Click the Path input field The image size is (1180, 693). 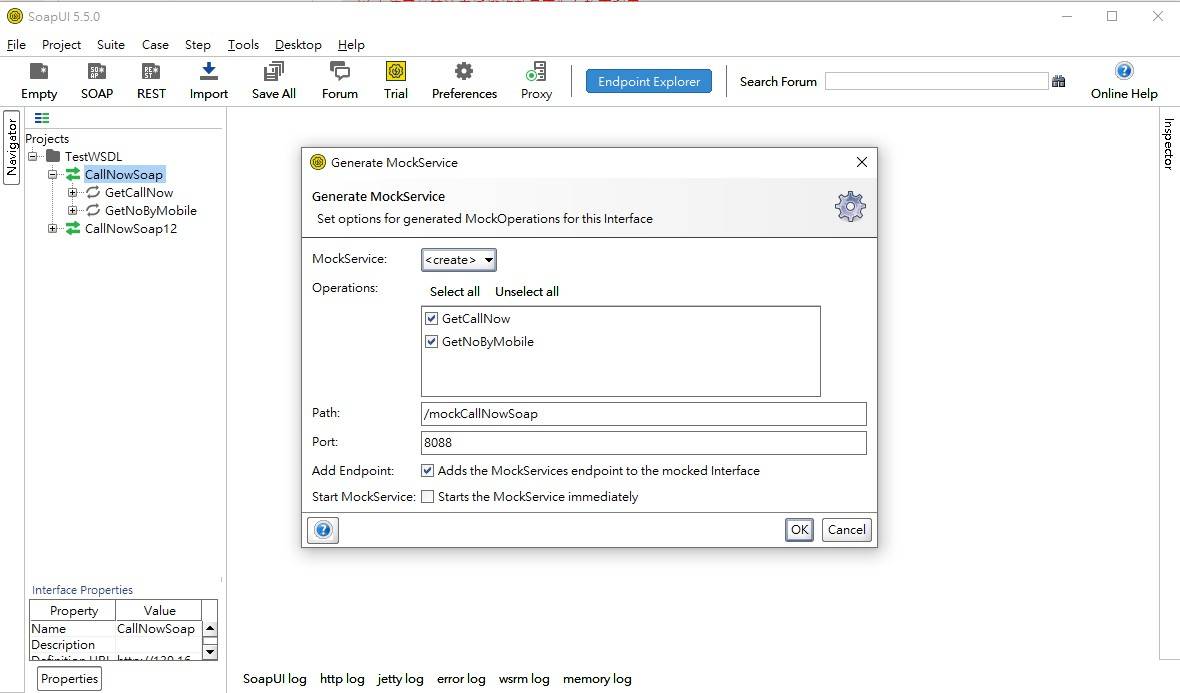(x=643, y=414)
